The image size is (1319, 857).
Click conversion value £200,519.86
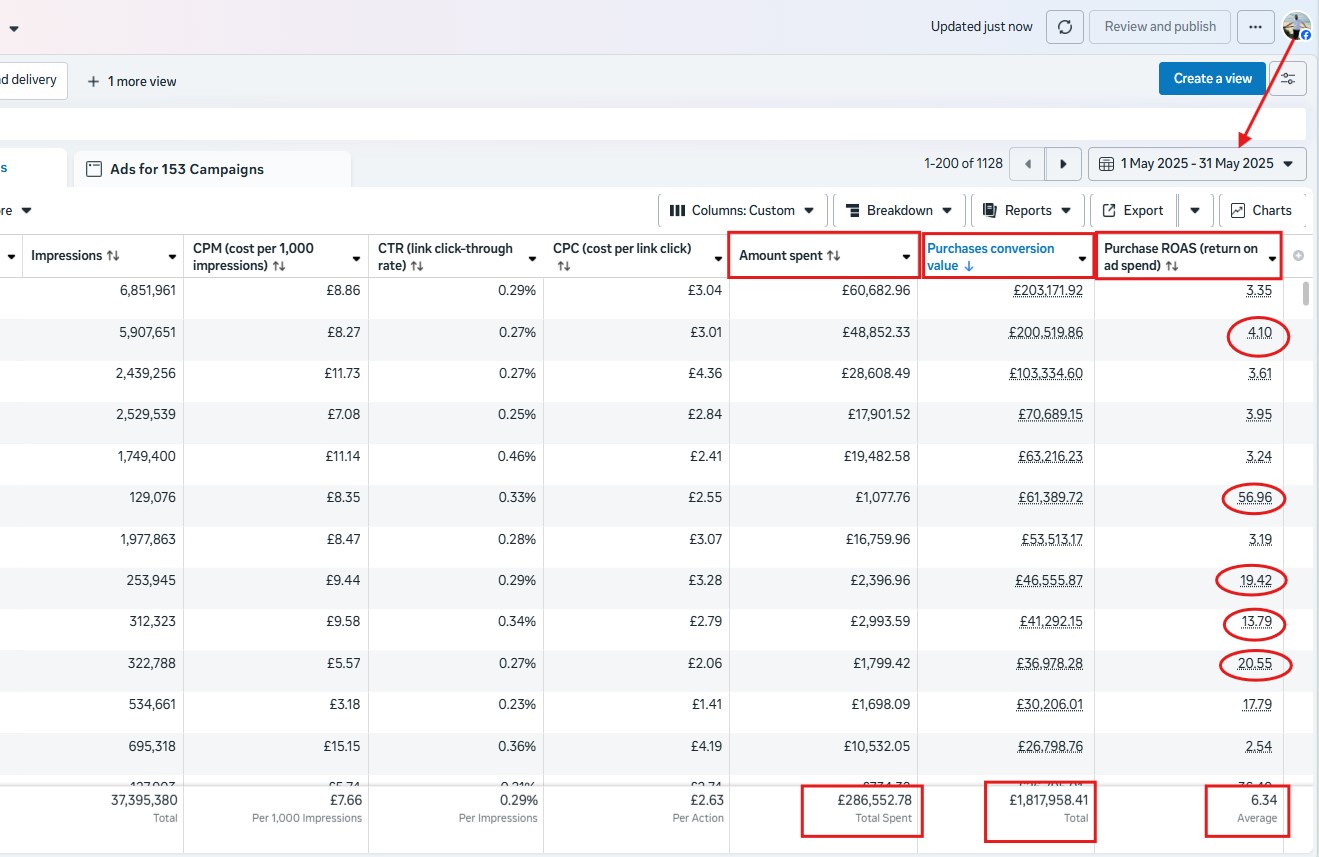tap(1045, 332)
